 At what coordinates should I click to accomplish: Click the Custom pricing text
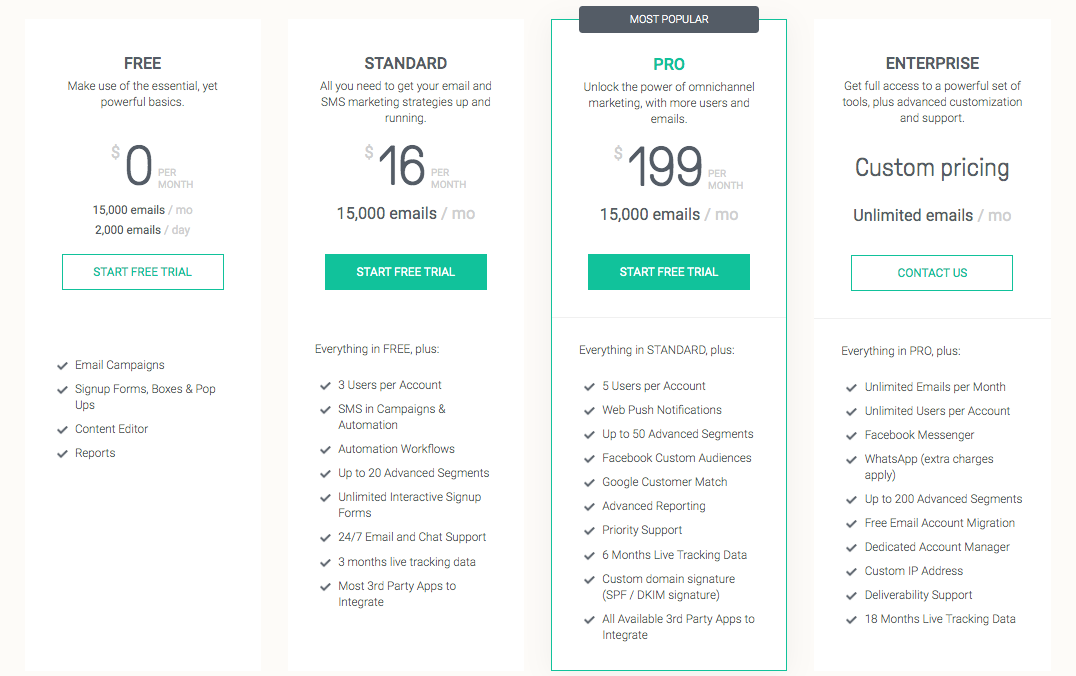pyautogui.click(x=932, y=168)
